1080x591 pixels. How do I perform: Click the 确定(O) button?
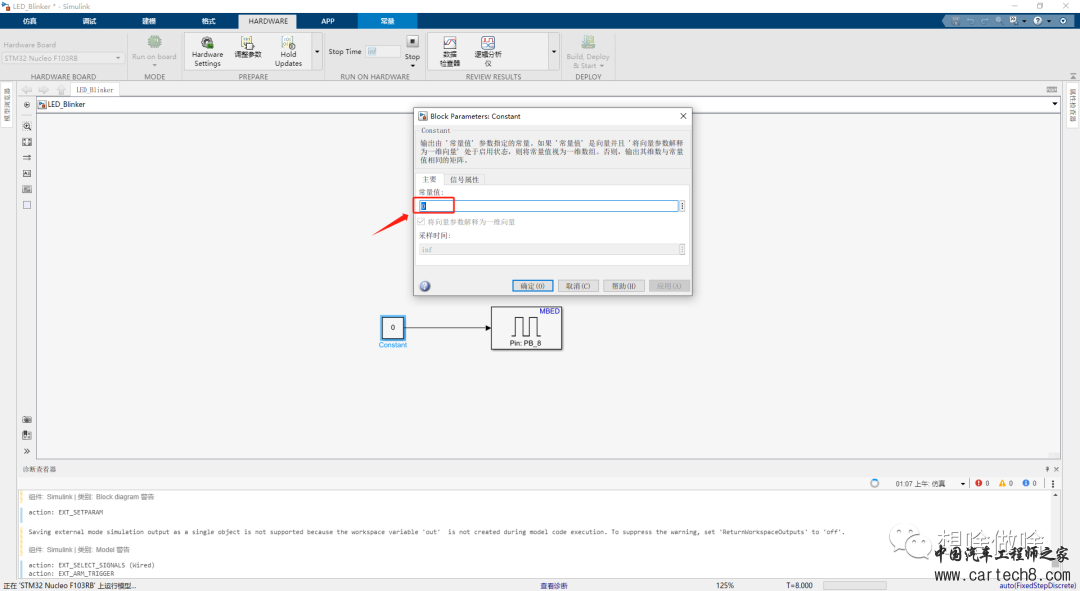(x=532, y=286)
